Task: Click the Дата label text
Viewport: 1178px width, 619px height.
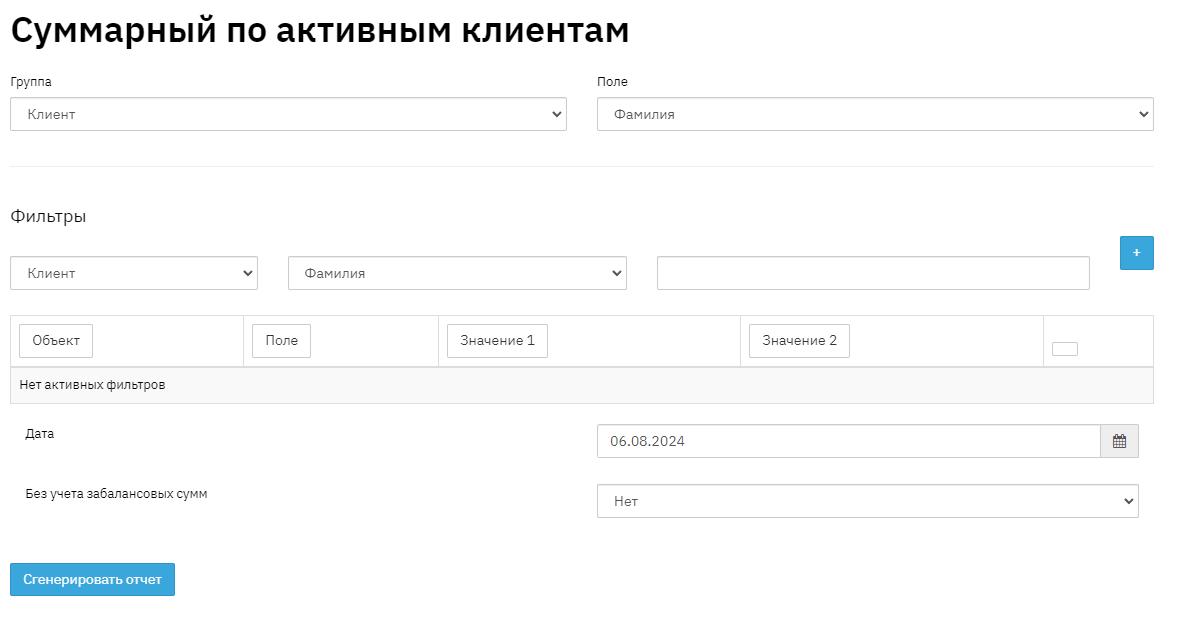Action: [x=40, y=434]
